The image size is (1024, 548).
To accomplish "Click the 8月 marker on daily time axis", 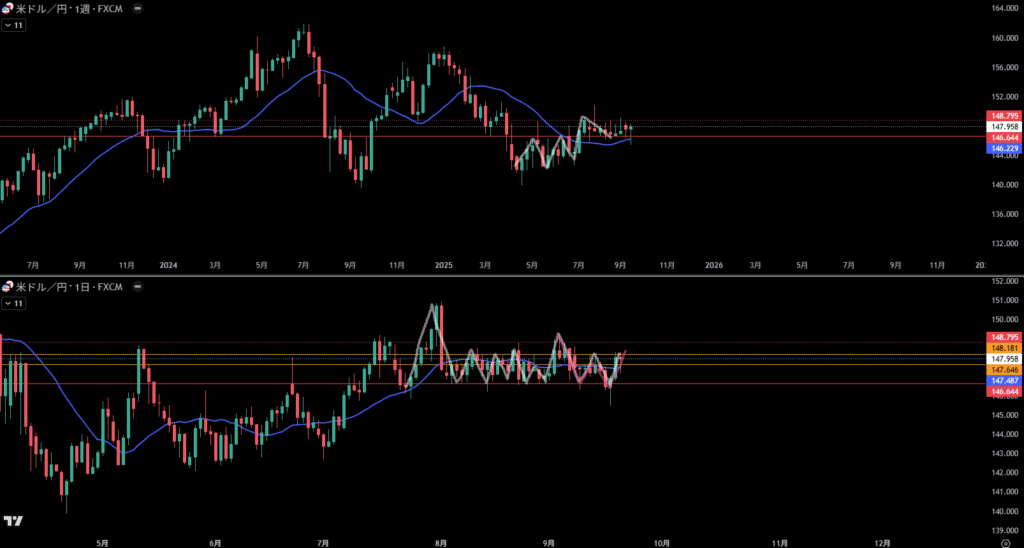I will click(442, 541).
